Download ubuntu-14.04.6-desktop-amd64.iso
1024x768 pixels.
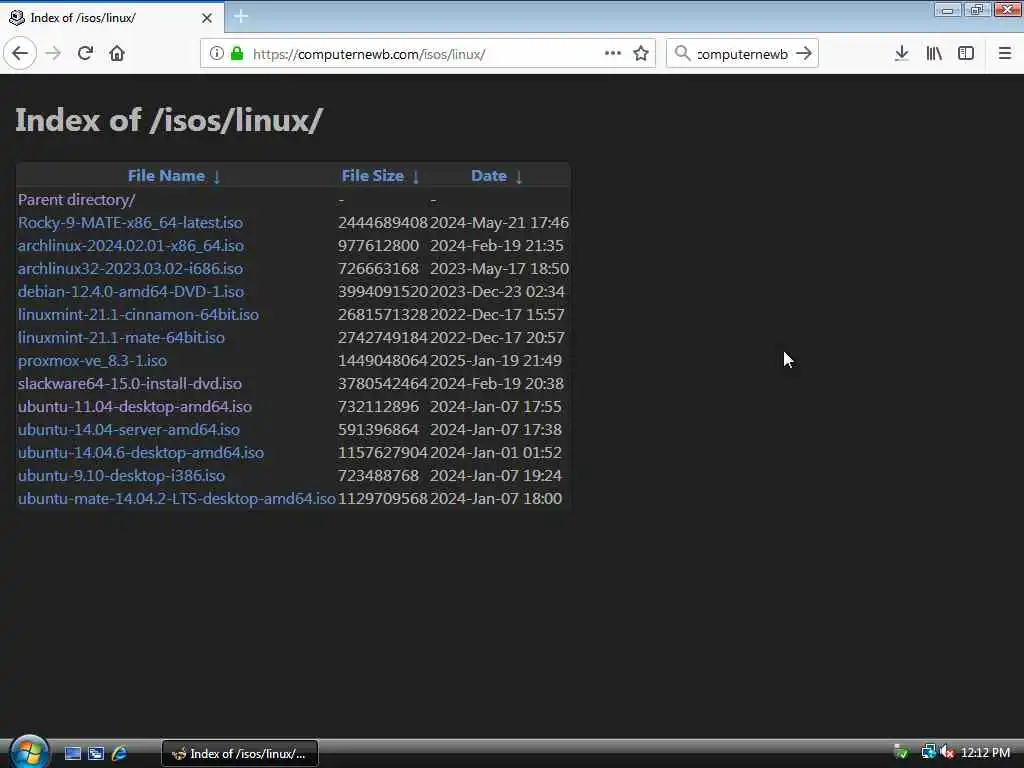click(x=140, y=453)
